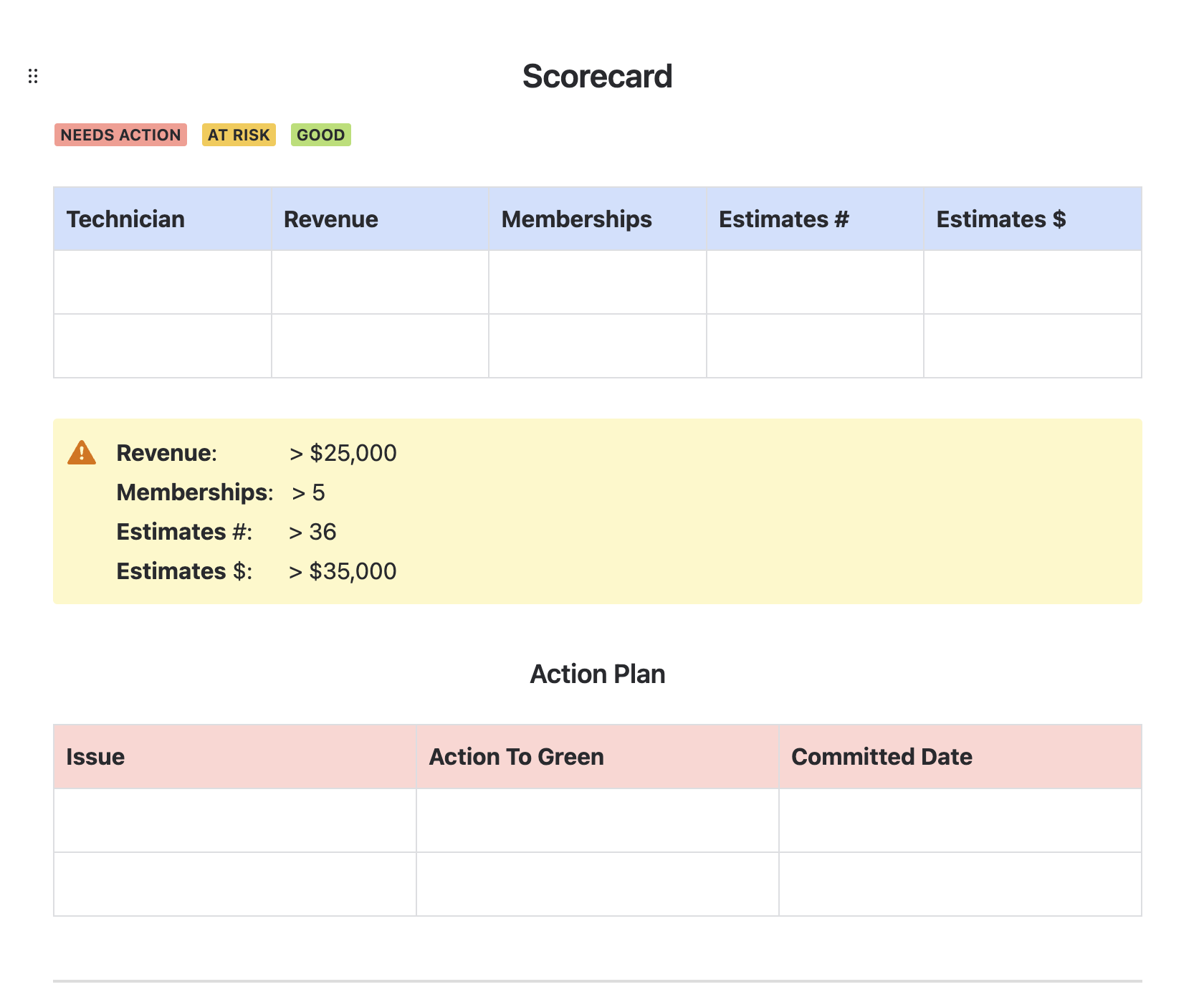Screen dimensions: 1204x1002
Task: Click the Action To Green column header
Action: [x=516, y=757]
